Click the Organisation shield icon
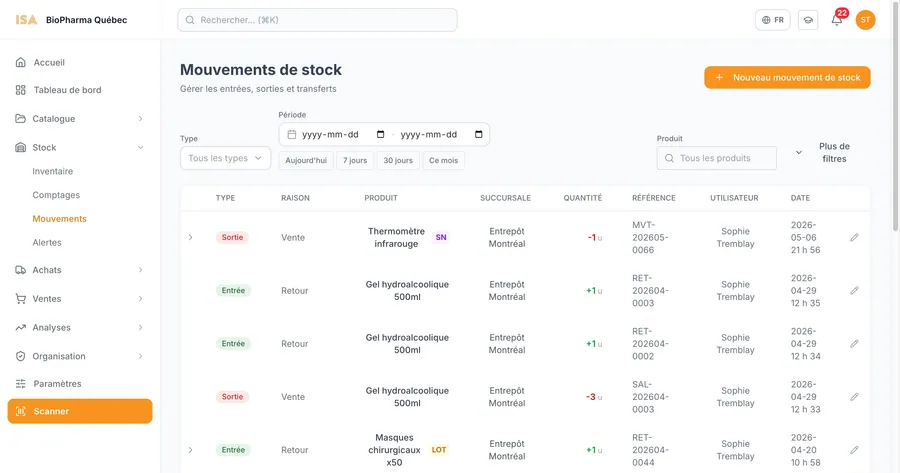The height and width of the screenshot is (473, 900). pos(21,356)
